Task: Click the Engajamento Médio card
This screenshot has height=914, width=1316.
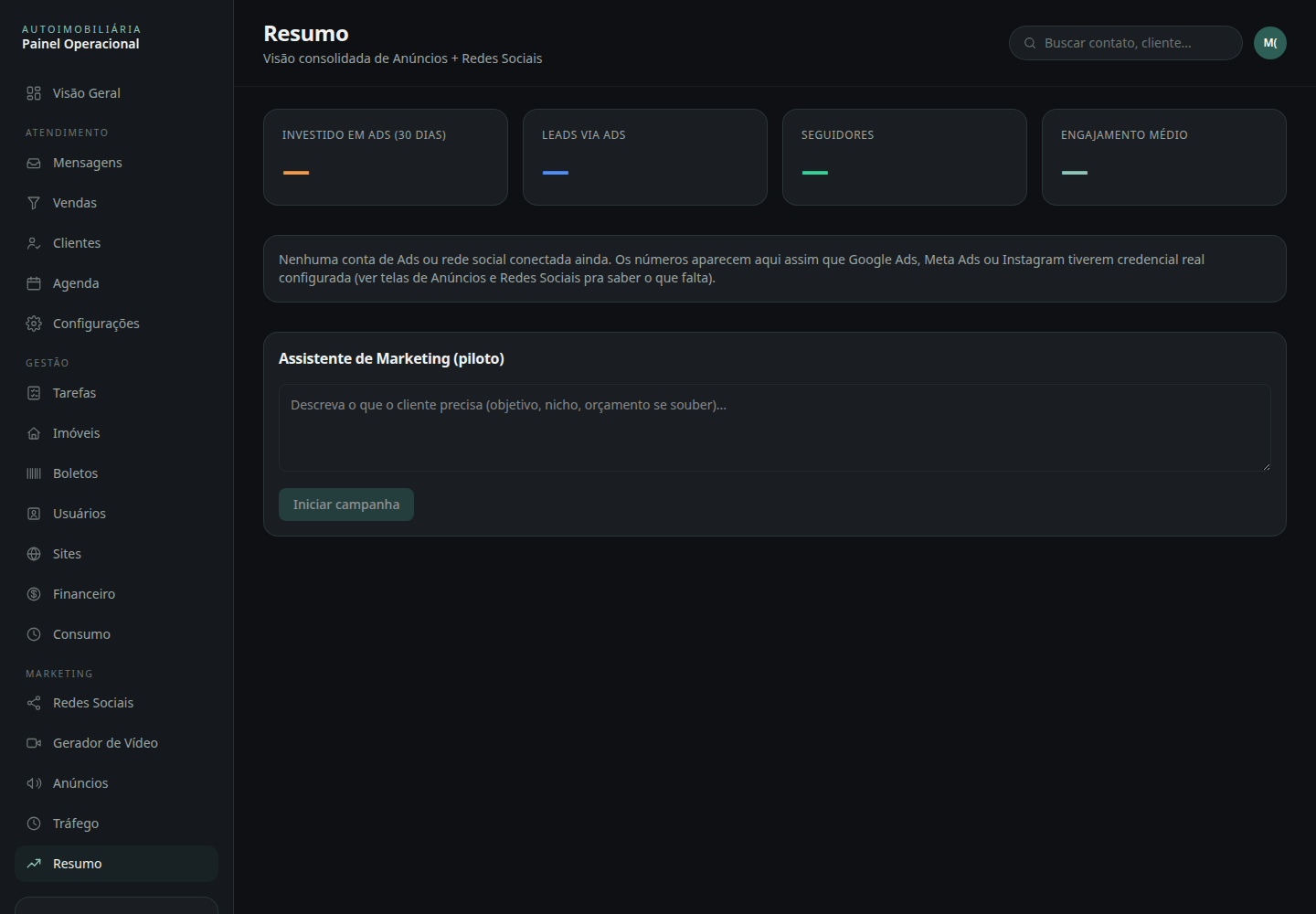Action: click(x=1164, y=157)
